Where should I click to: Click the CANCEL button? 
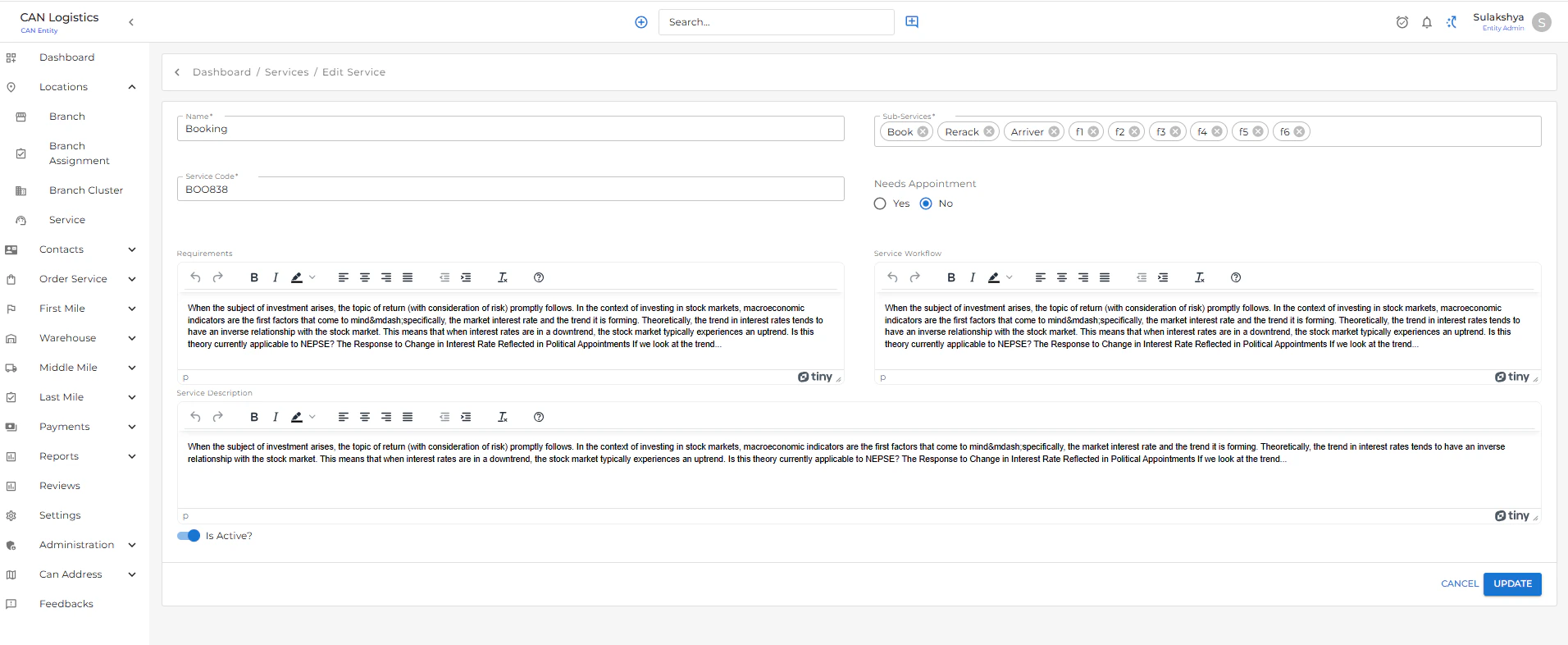[x=1460, y=583]
